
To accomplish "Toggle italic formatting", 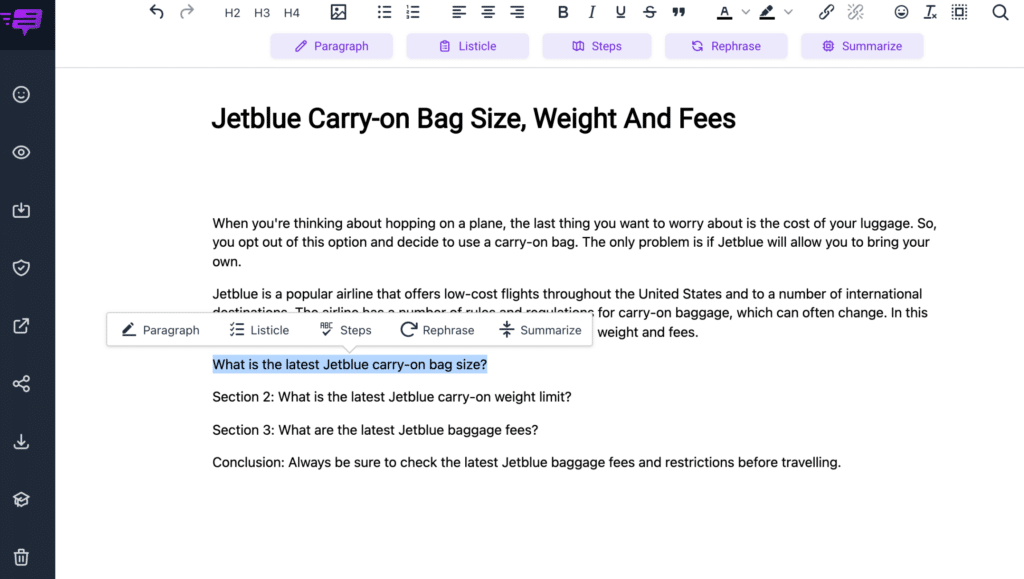I will click(x=592, y=12).
